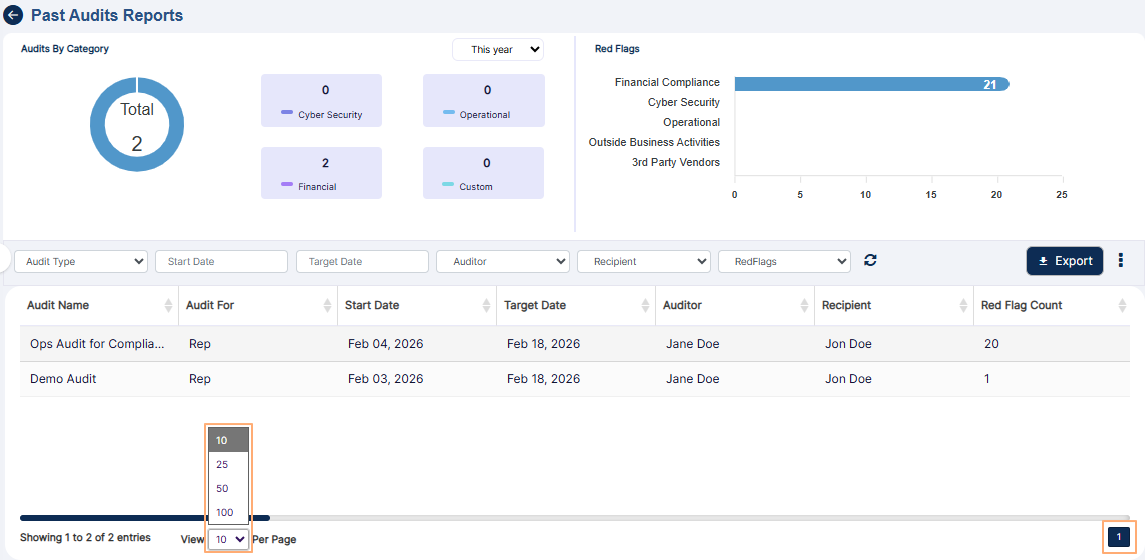Open the RedFlags filter dropdown

coord(785,261)
